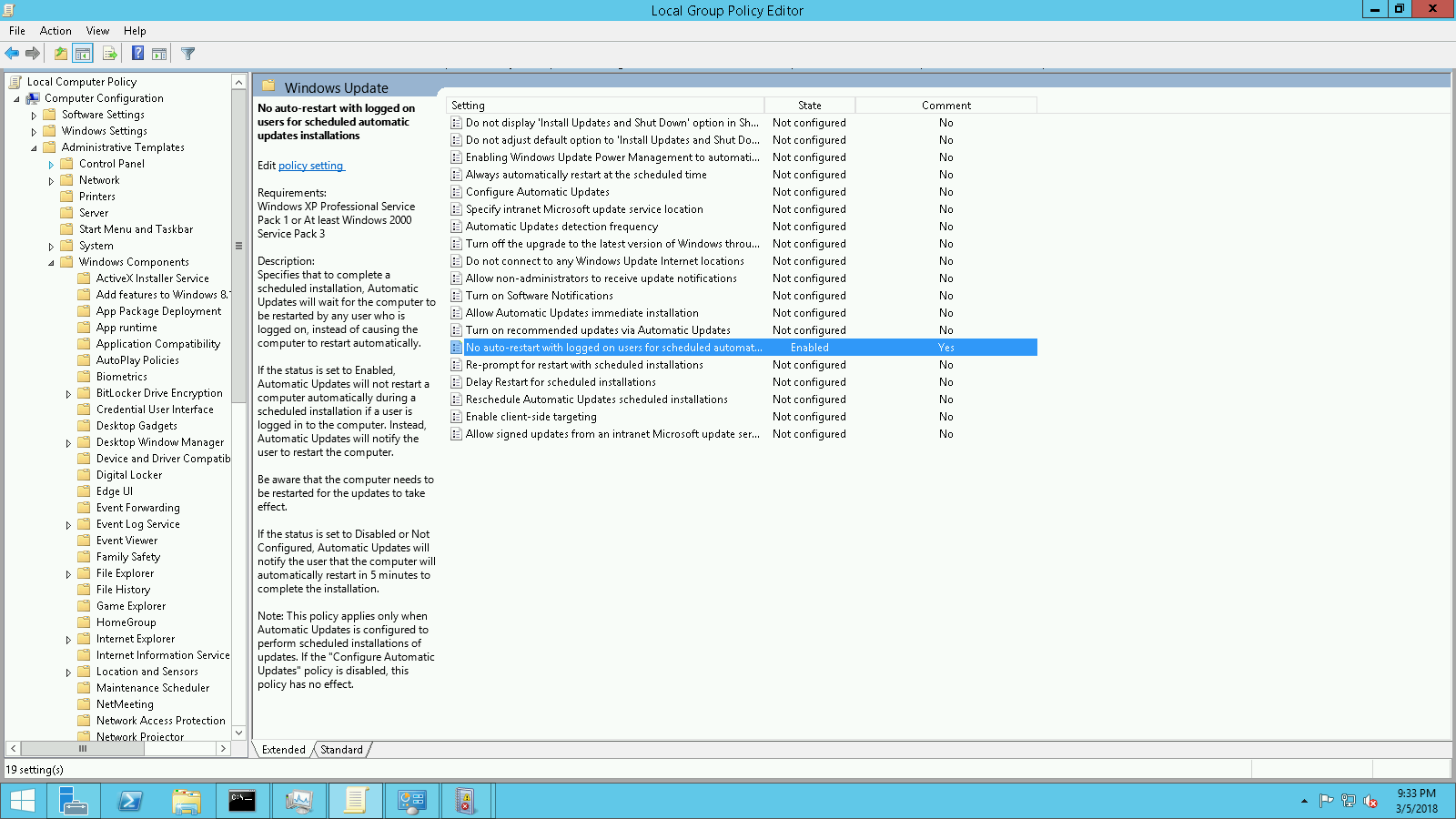This screenshot has height=819, width=1456.
Task: Select the Configure Automatic Updates setting
Action: (537, 192)
